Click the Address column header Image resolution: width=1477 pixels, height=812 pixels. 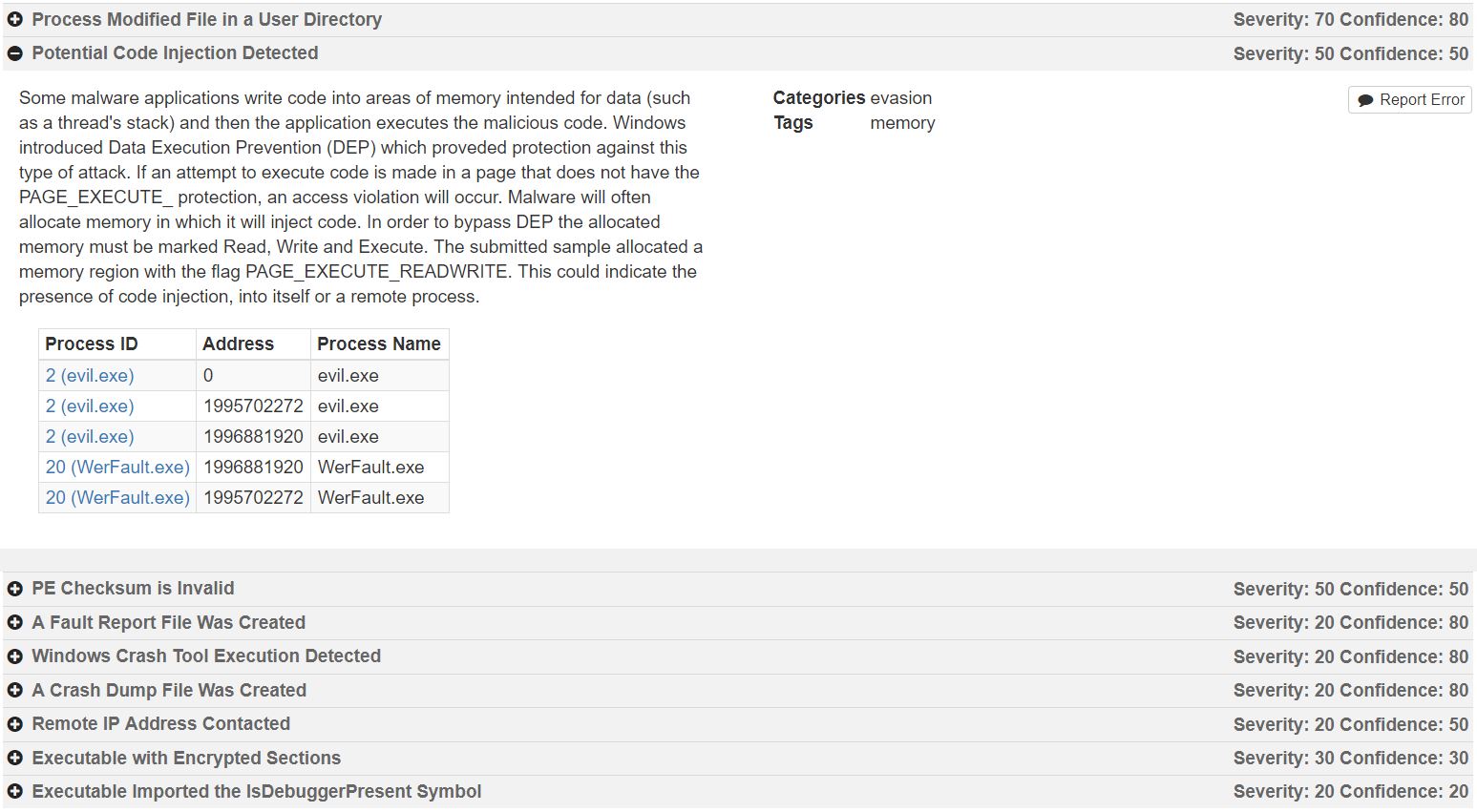tap(238, 344)
